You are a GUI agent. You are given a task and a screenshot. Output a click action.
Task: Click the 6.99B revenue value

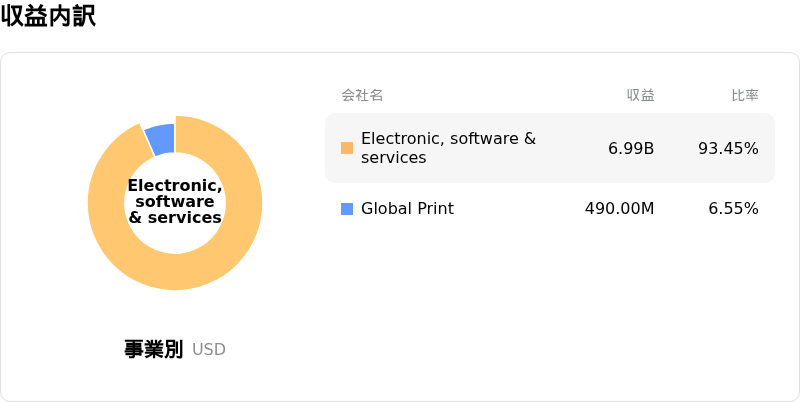[x=631, y=149]
